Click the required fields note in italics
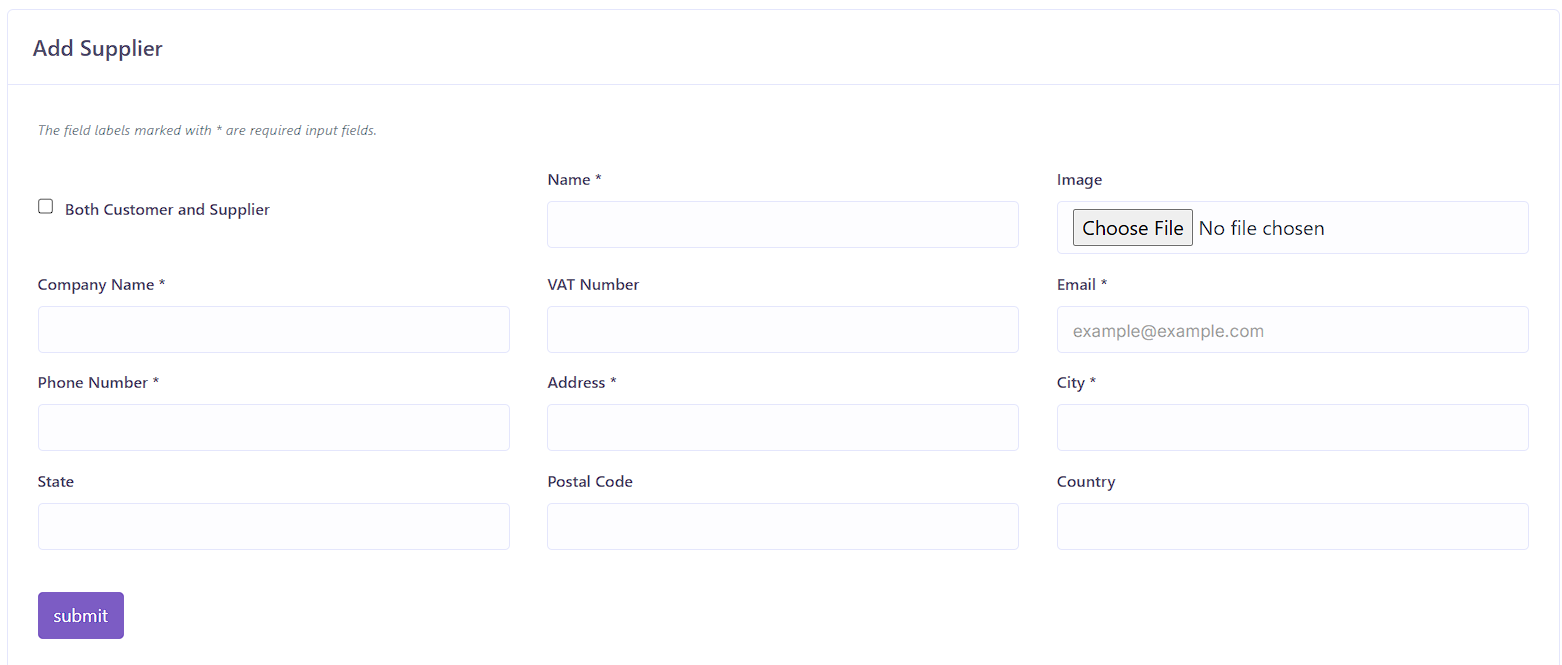This screenshot has height=665, width=1562. [x=207, y=130]
